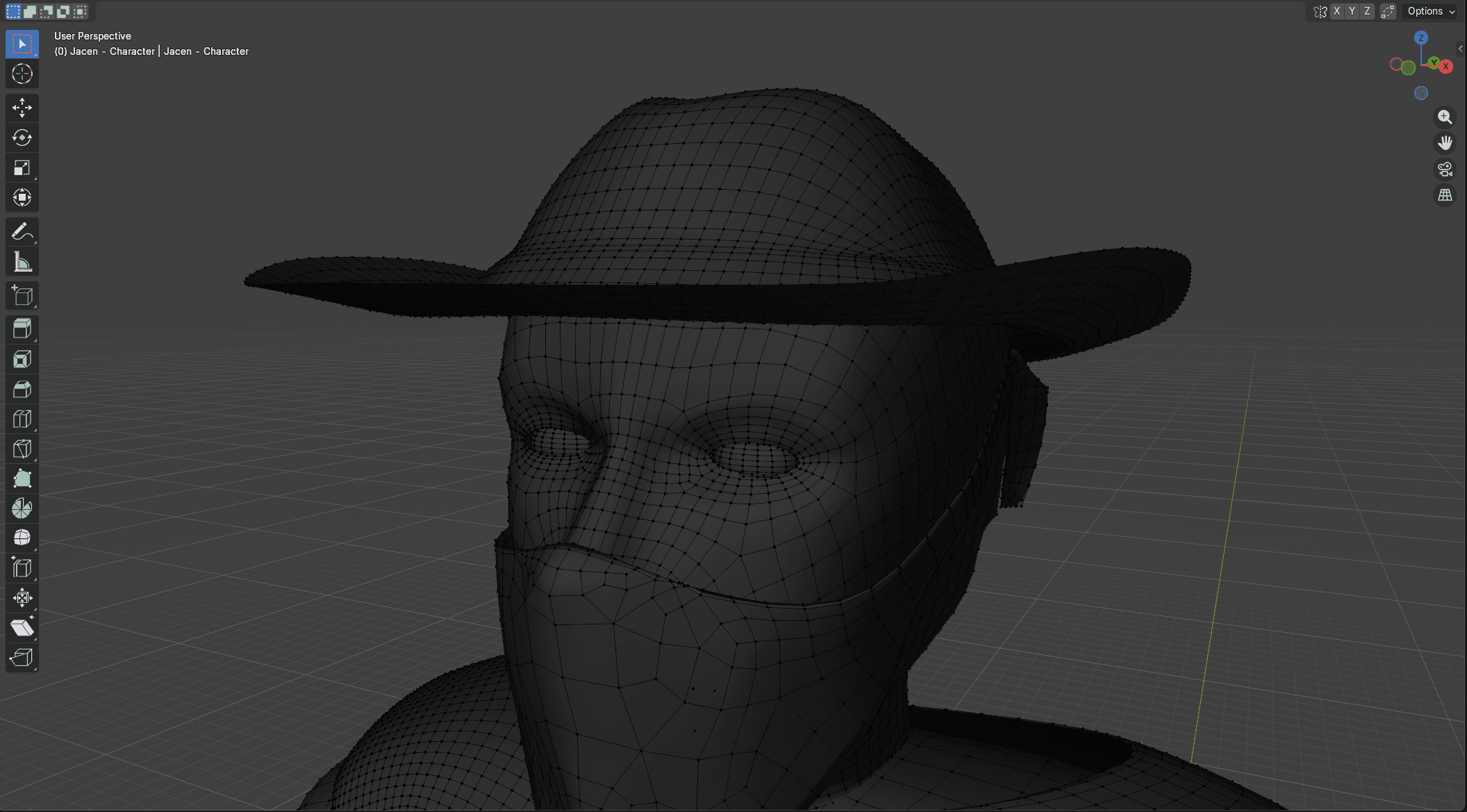Click the blue Z axis gizmo handle

(1421, 38)
